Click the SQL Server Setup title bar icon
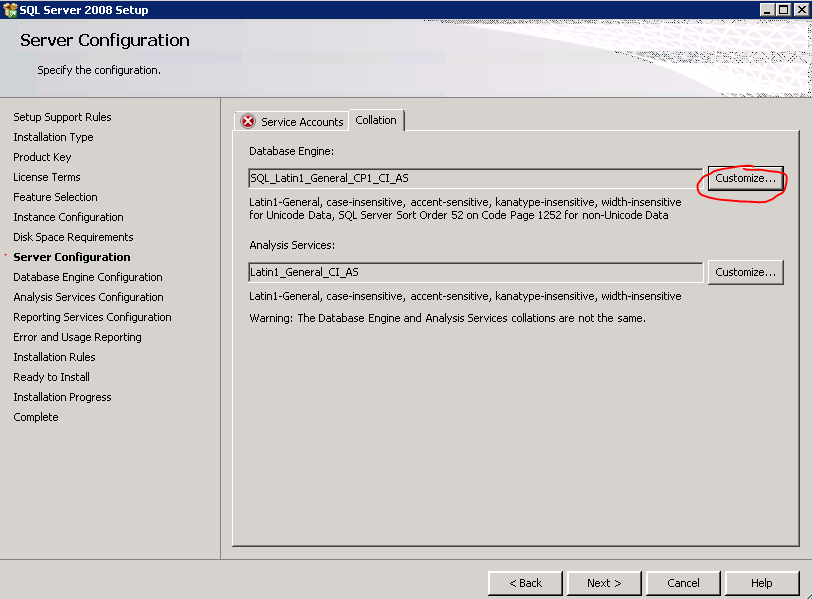This screenshot has width=813, height=599. [10, 10]
